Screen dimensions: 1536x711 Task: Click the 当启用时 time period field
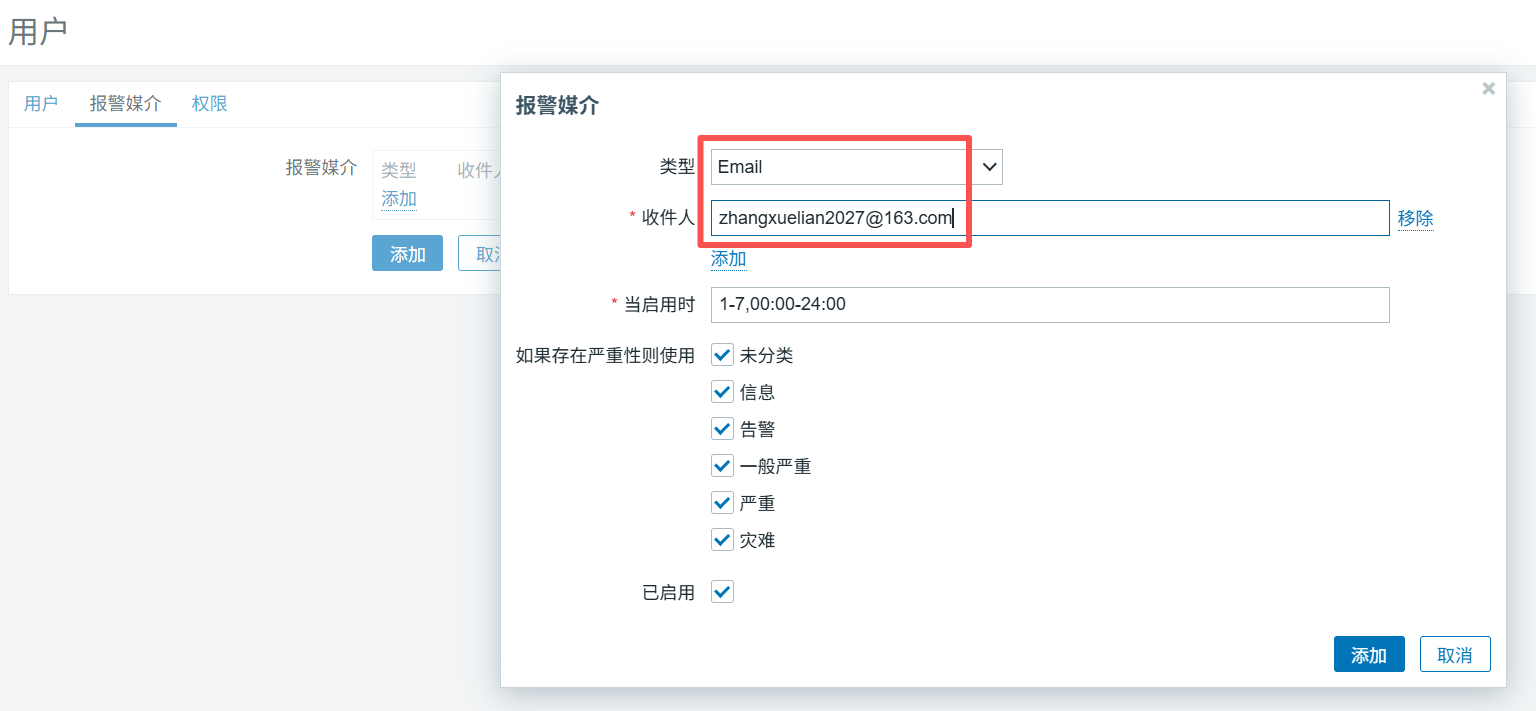click(1050, 304)
